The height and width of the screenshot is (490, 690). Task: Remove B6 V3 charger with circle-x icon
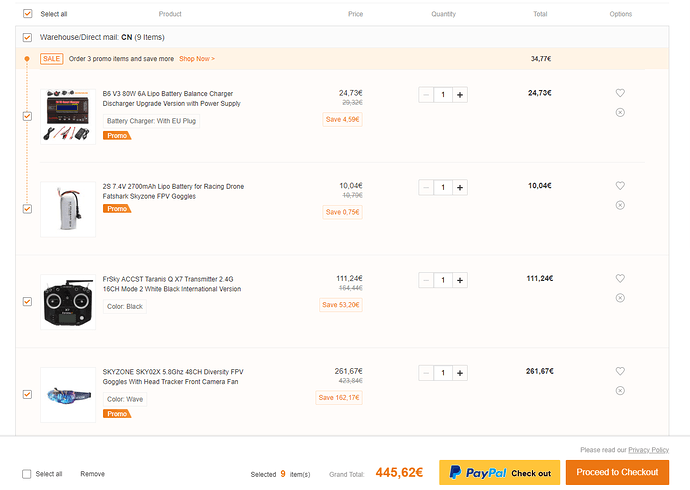(620, 113)
